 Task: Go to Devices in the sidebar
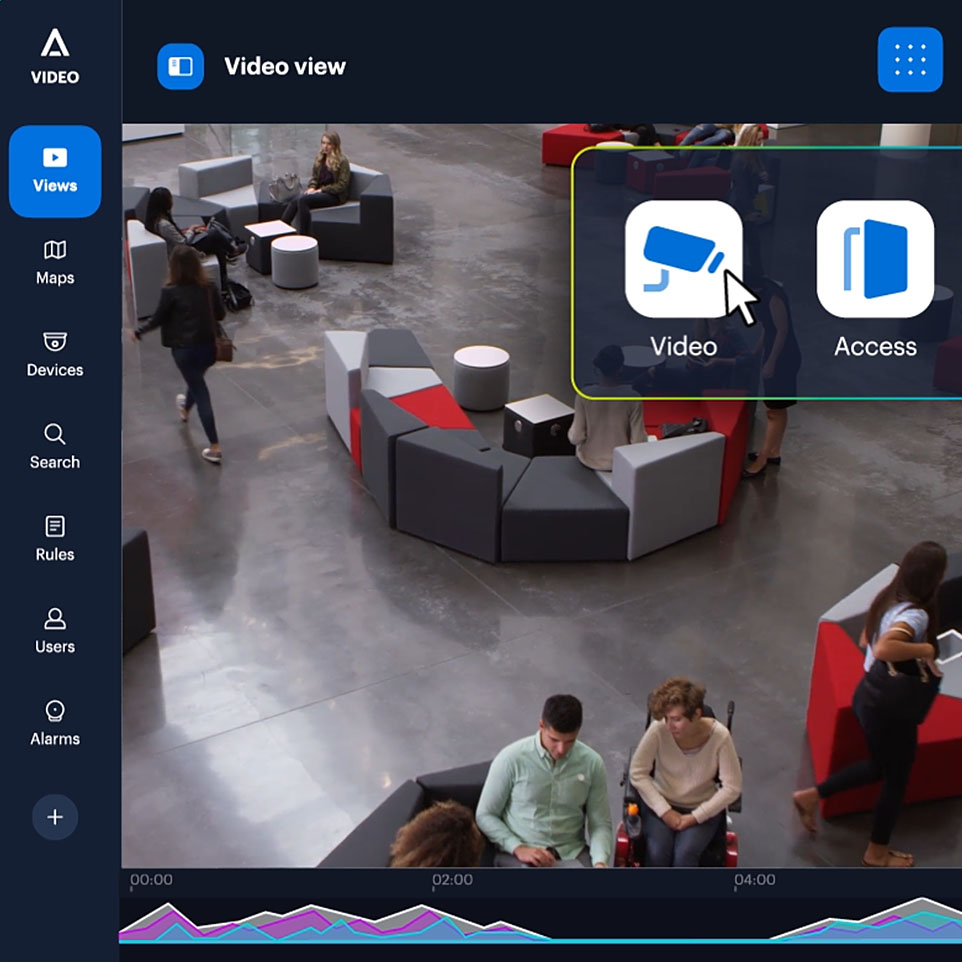point(55,355)
